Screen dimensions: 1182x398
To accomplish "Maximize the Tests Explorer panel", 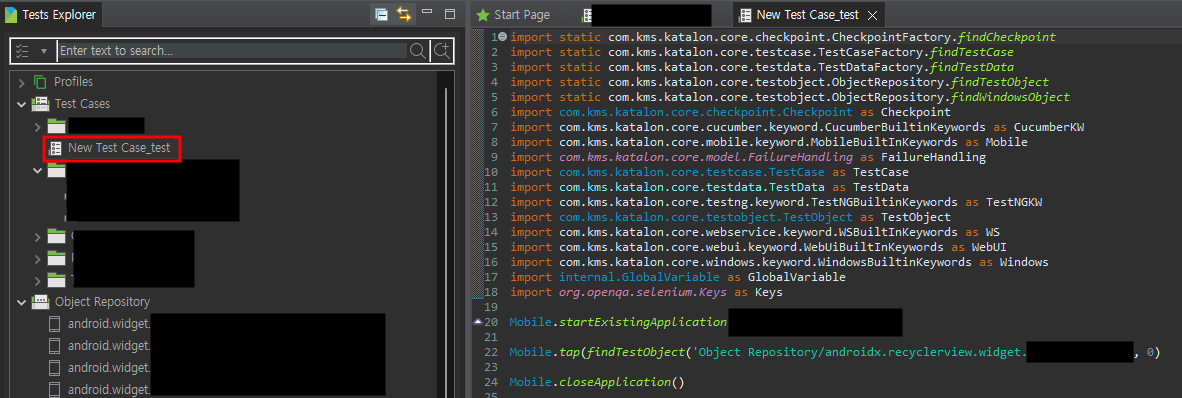I will click(450, 14).
